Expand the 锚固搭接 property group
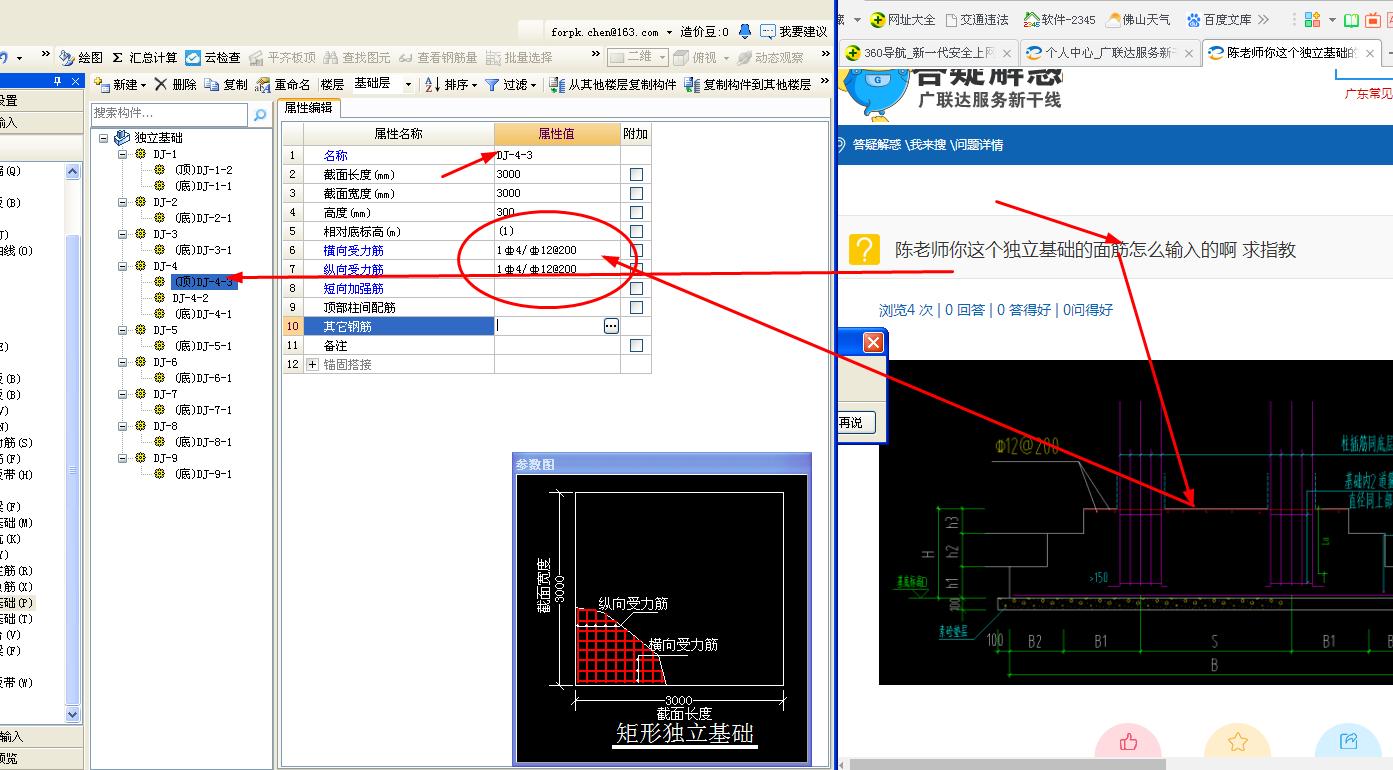1393x770 pixels. pyautogui.click(x=313, y=365)
